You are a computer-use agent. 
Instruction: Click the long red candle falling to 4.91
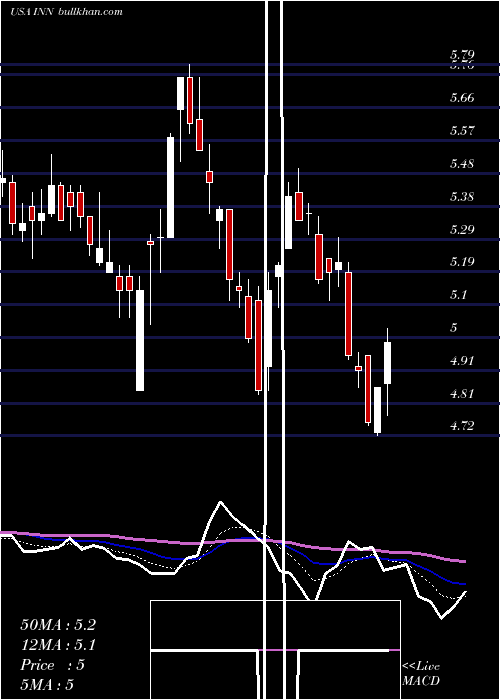348,314
